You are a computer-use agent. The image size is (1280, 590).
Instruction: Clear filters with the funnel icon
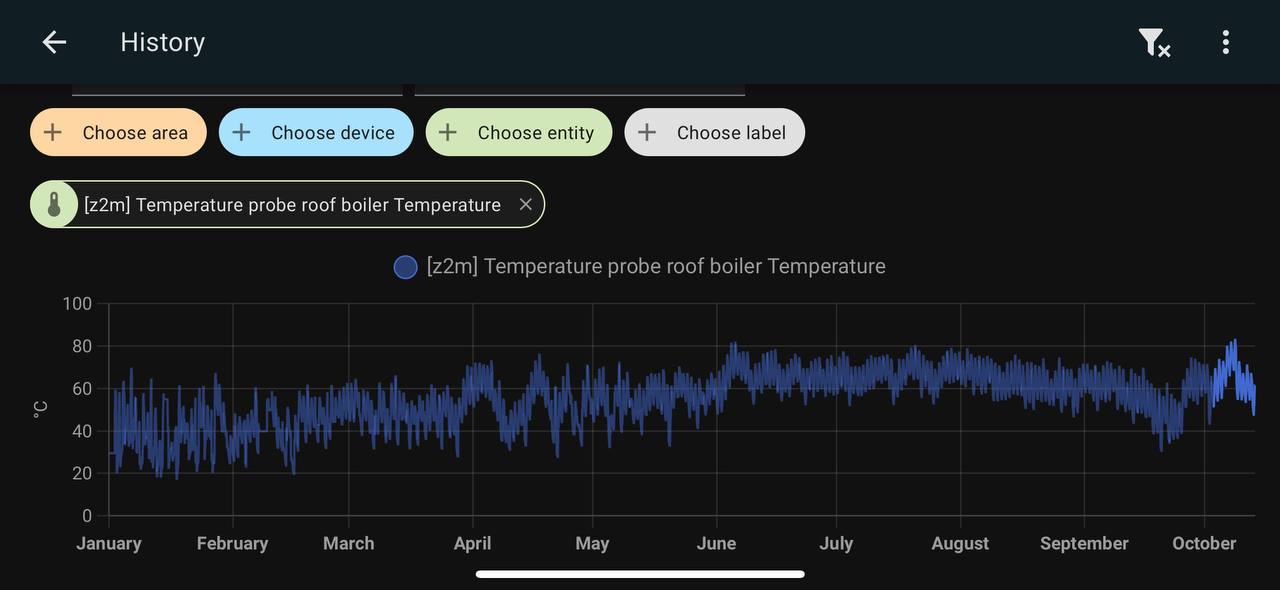coord(1154,42)
